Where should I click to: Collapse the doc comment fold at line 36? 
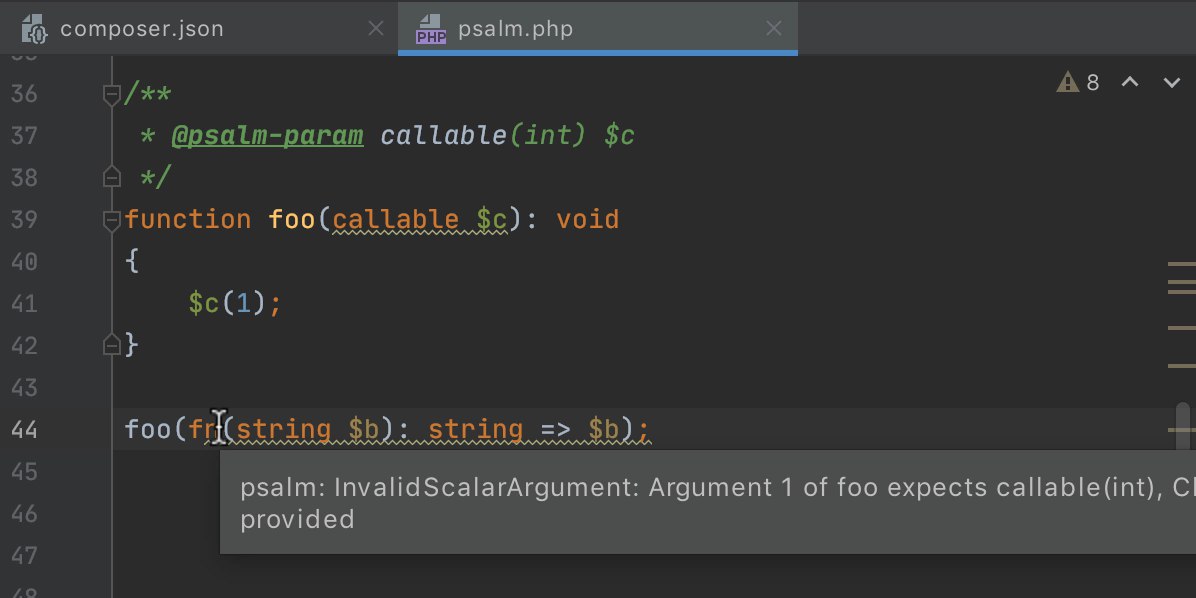[111, 94]
